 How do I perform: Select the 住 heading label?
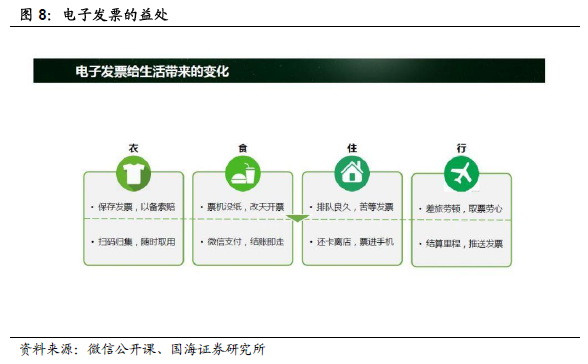352,148
